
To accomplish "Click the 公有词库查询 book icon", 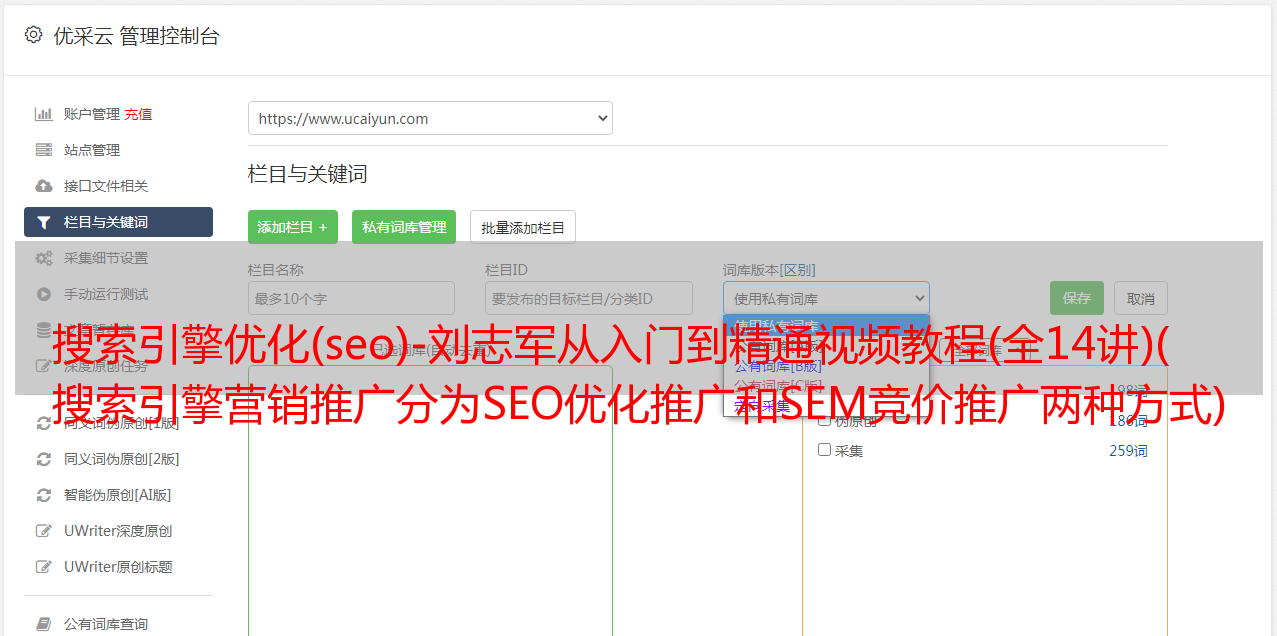I will point(43,624).
